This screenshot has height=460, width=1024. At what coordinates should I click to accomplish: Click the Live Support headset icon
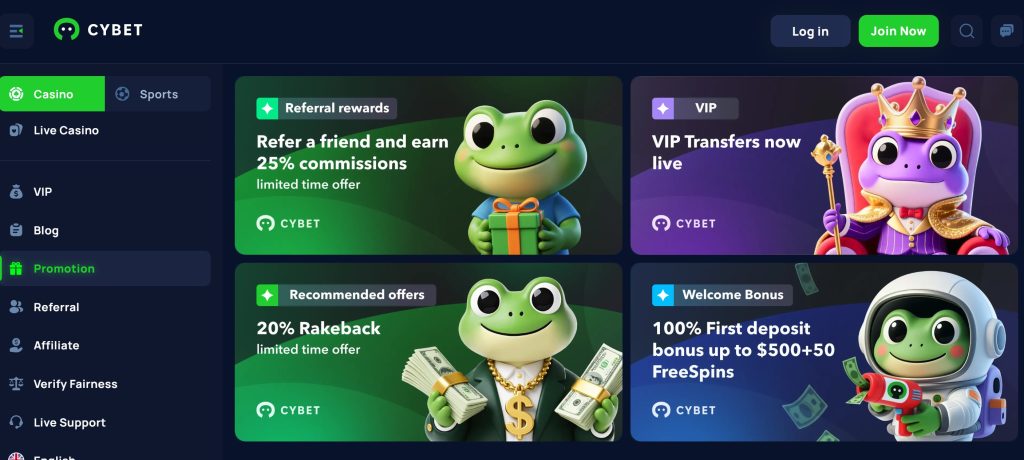[16, 422]
